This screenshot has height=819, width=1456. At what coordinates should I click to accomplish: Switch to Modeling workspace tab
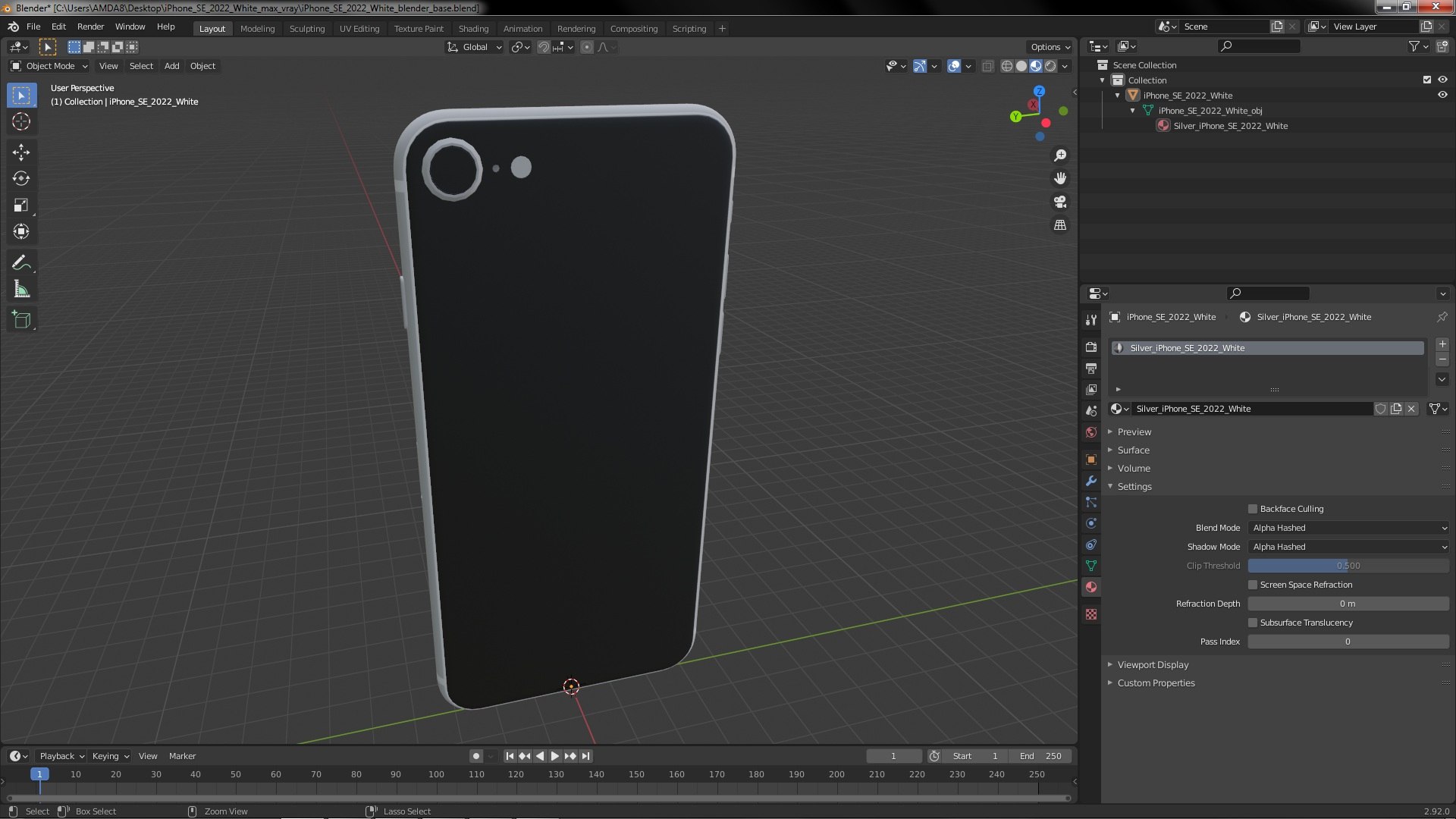coord(257,29)
